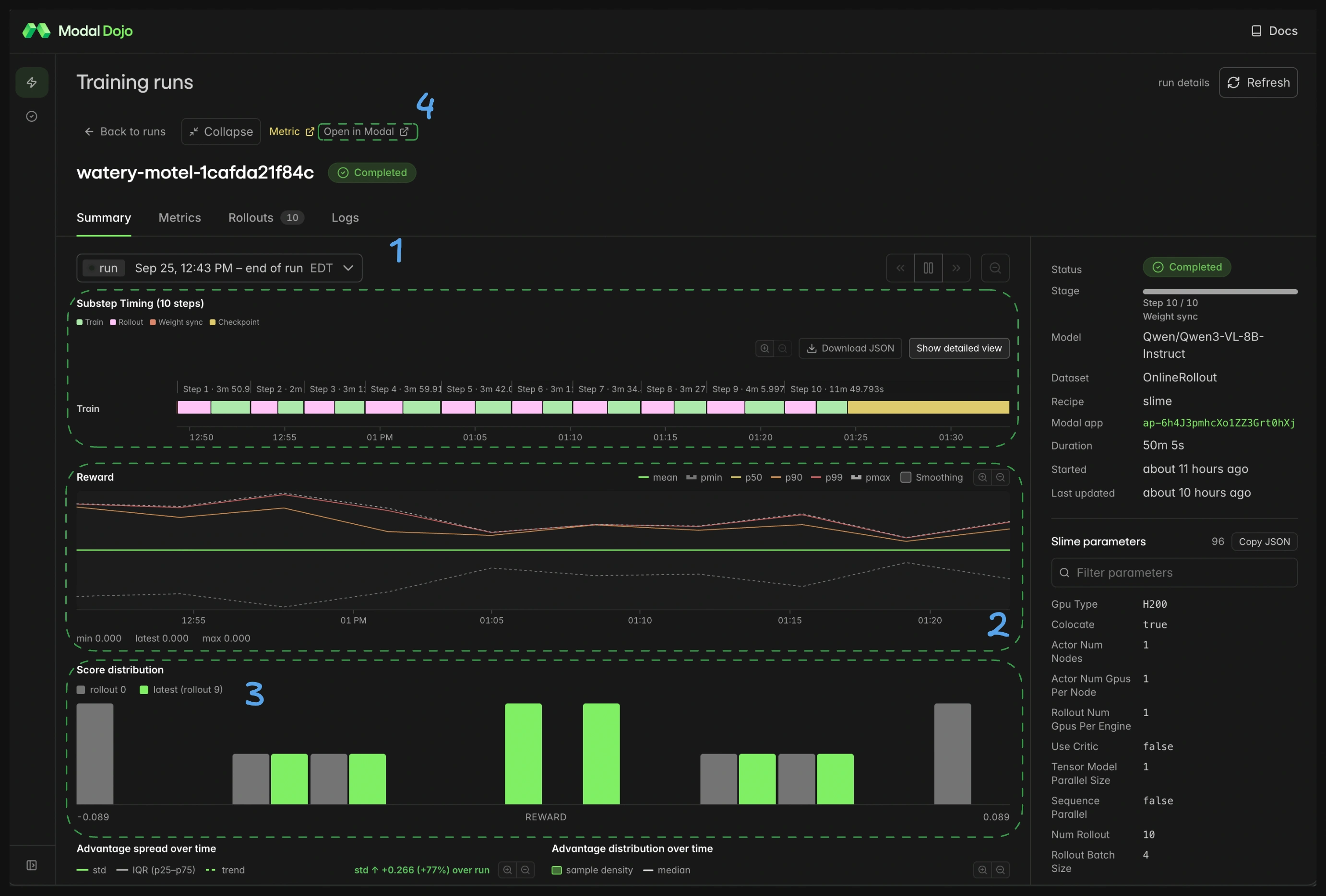
Task: Zoom out the time range with the magnifier
Action: [995, 268]
